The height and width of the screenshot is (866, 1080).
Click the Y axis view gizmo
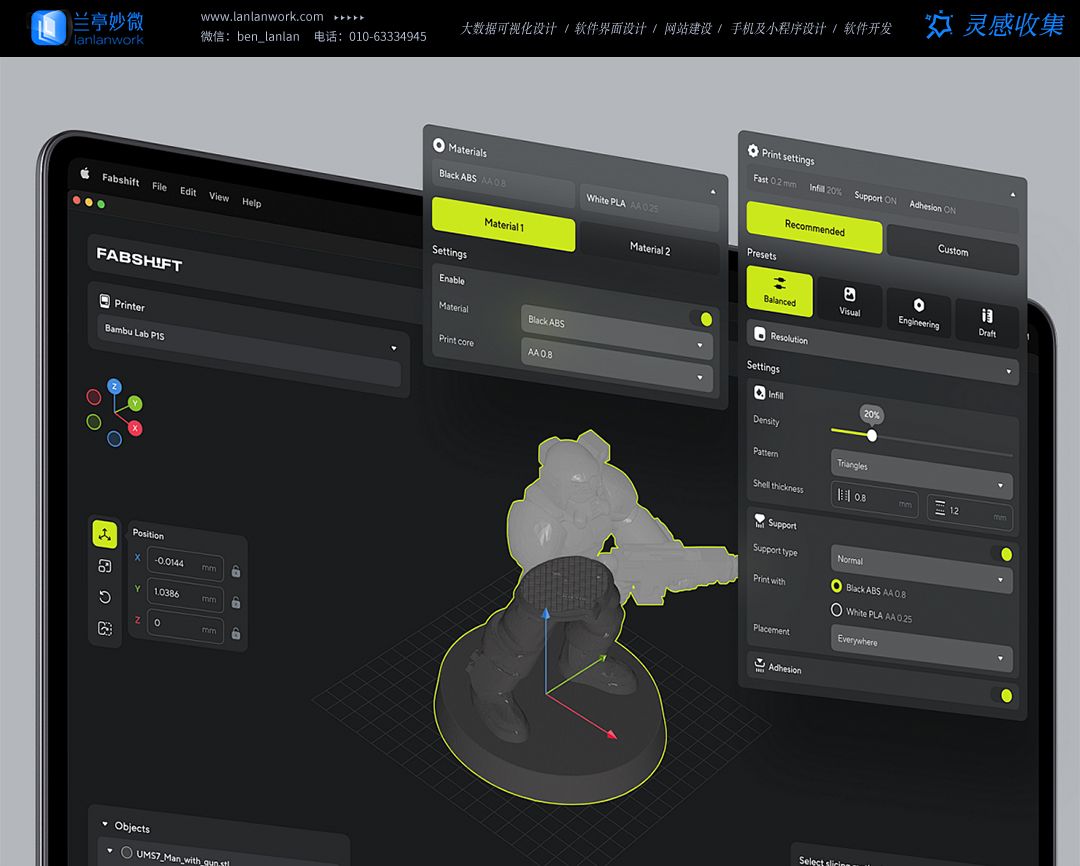tap(135, 403)
